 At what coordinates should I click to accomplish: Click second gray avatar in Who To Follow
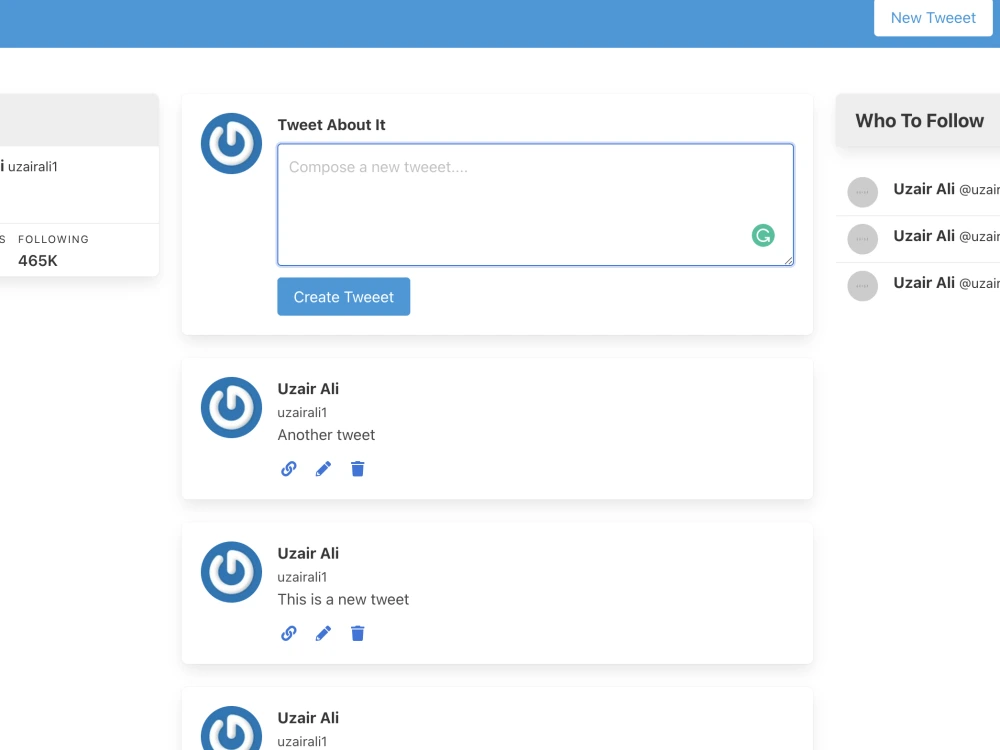[862, 239]
